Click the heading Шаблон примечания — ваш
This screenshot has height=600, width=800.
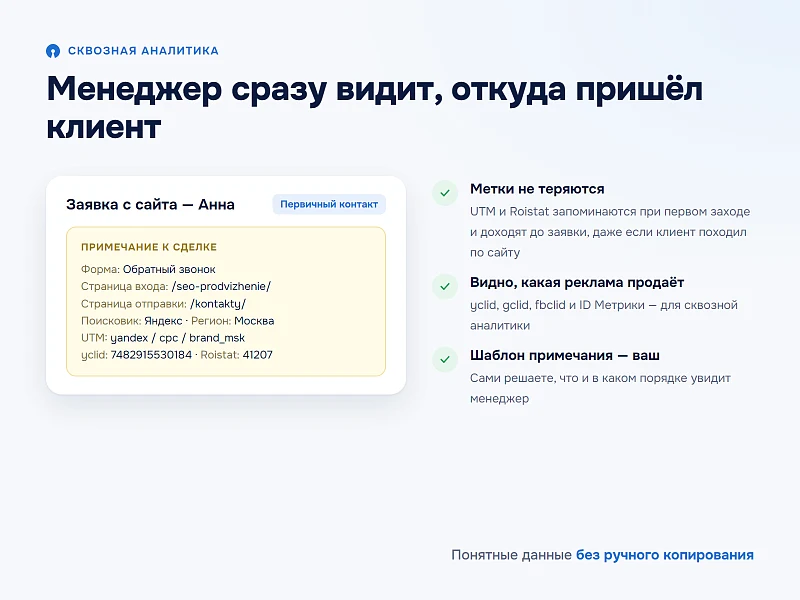point(565,355)
